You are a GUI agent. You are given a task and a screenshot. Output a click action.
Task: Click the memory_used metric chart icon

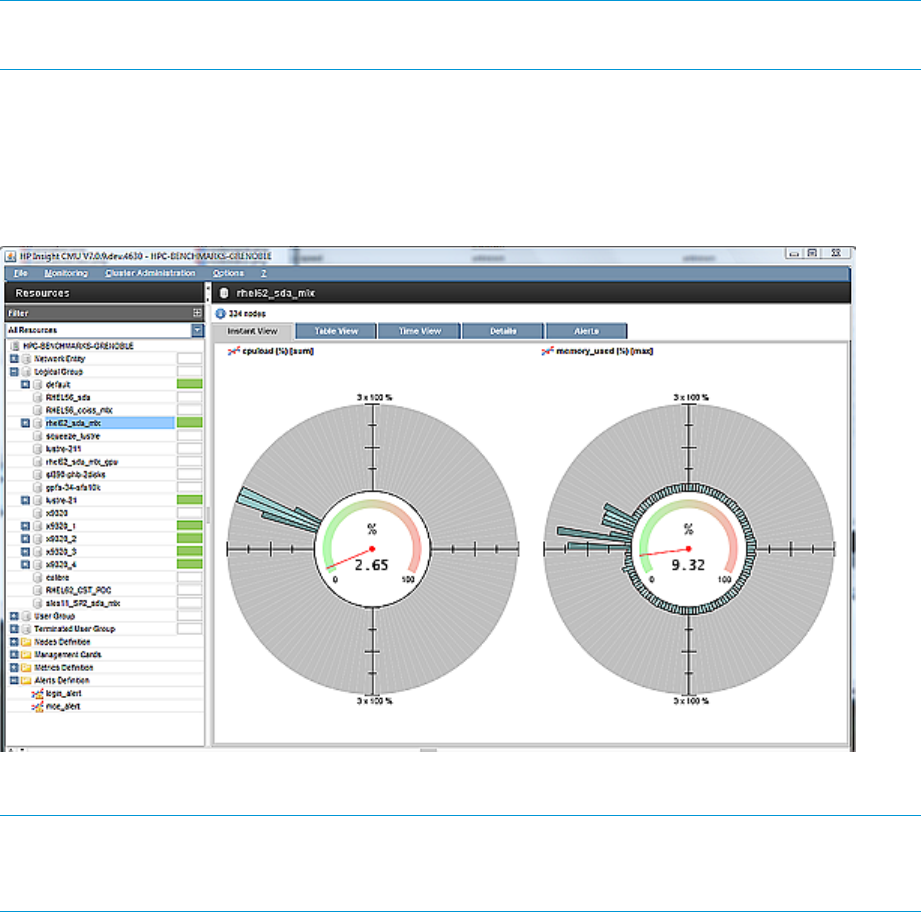point(546,351)
